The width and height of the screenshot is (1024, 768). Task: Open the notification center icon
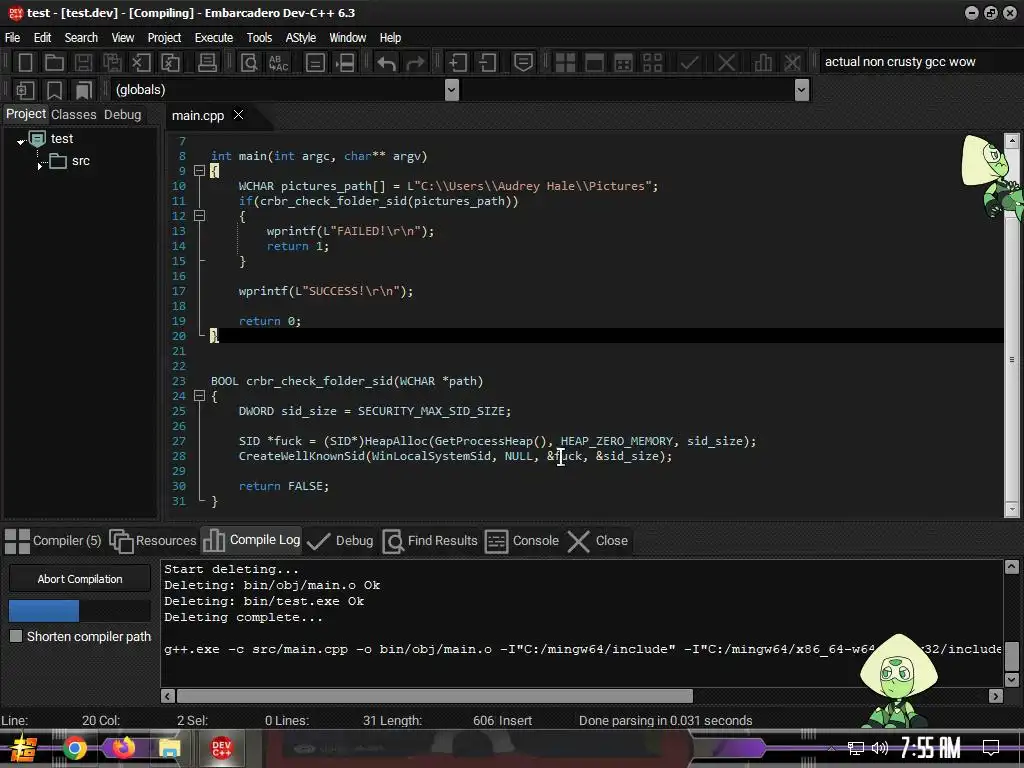click(x=991, y=748)
